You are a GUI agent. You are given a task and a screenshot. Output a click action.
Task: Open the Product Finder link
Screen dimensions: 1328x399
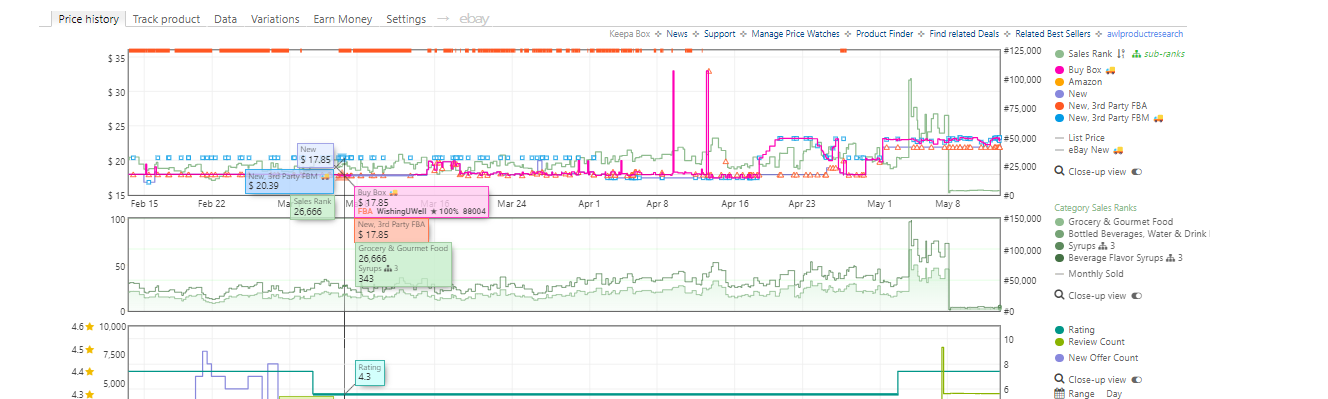click(884, 34)
